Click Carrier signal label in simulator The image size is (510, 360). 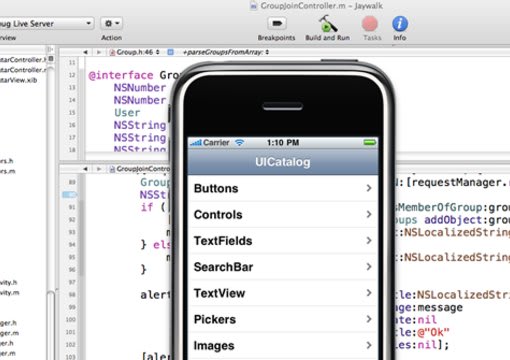216,143
